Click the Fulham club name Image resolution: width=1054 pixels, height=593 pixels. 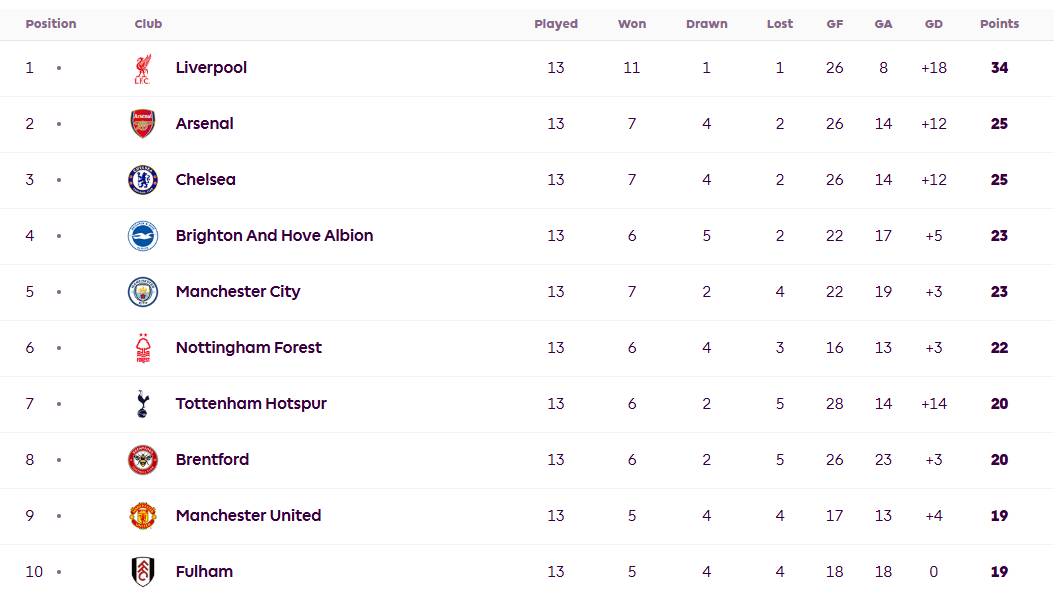click(204, 572)
